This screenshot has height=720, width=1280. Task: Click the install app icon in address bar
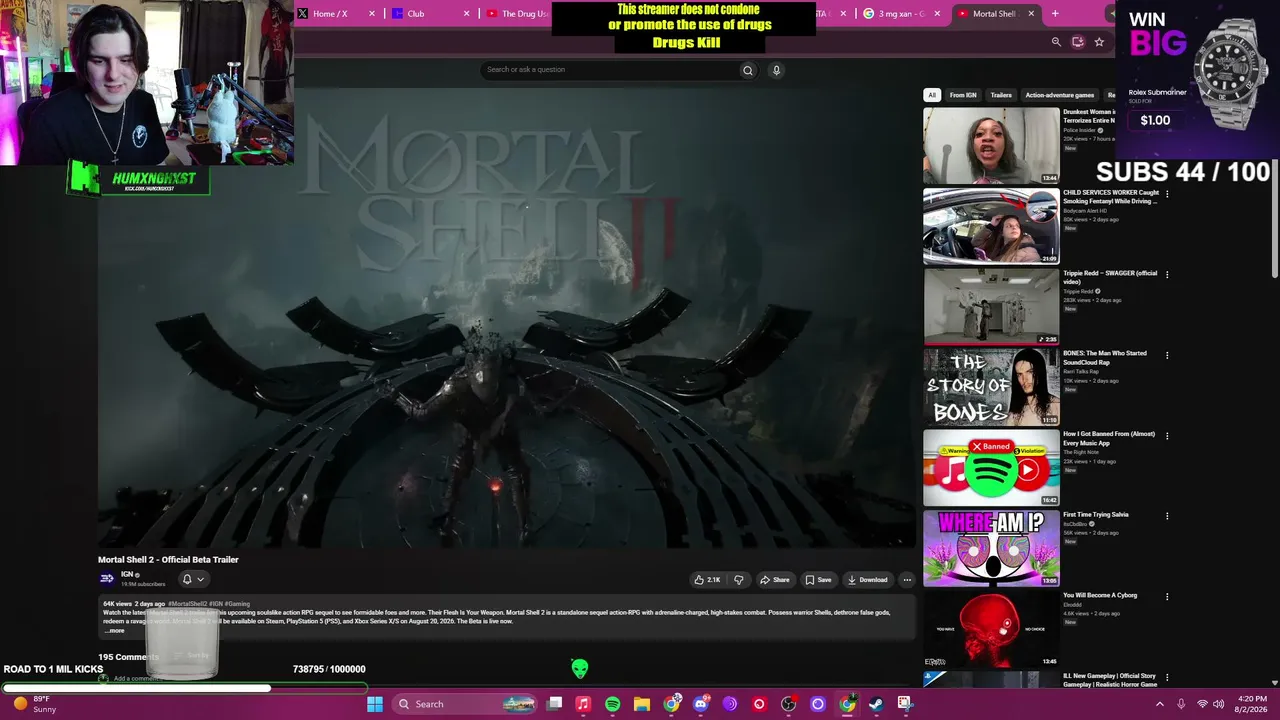(x=1077, y=42)
